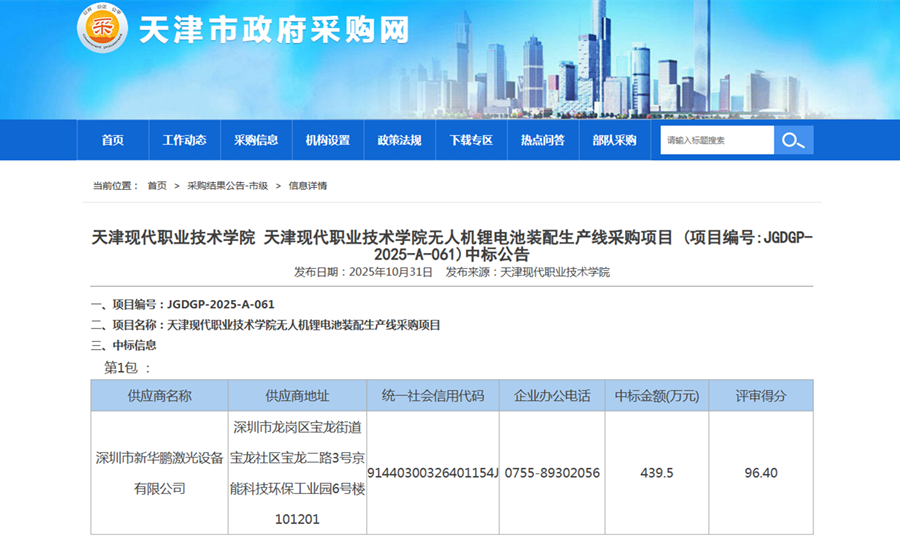Open the 政策法规 navigation item
Viewport: 900px width, 538px height.
coord(399,140)
